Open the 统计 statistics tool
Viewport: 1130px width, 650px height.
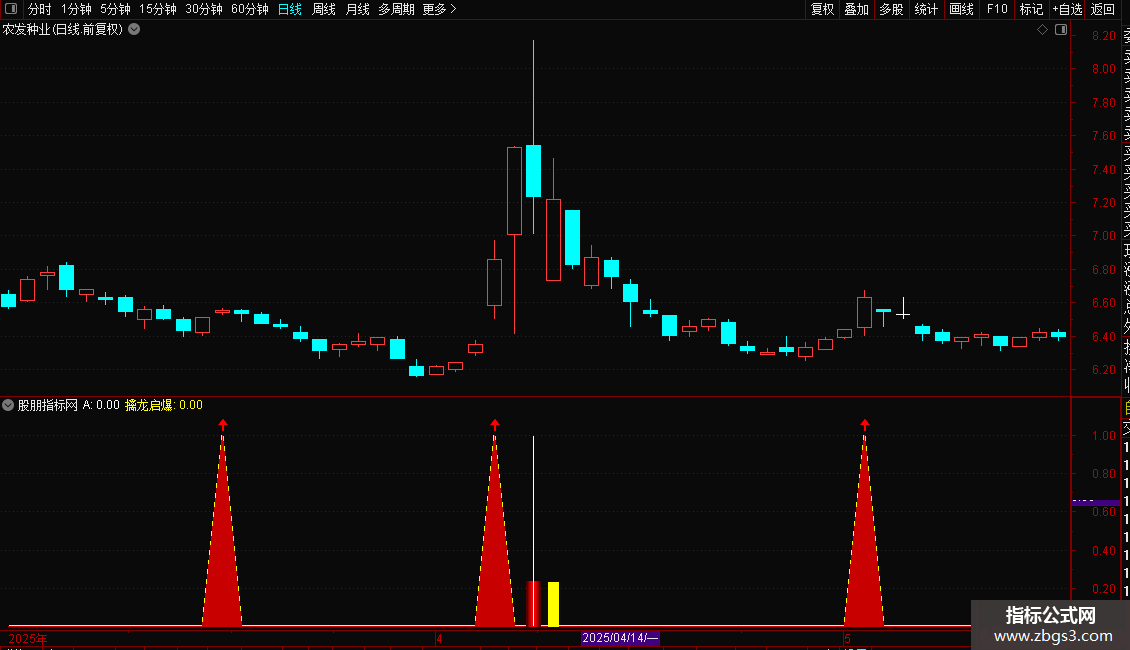click(926, 9)
